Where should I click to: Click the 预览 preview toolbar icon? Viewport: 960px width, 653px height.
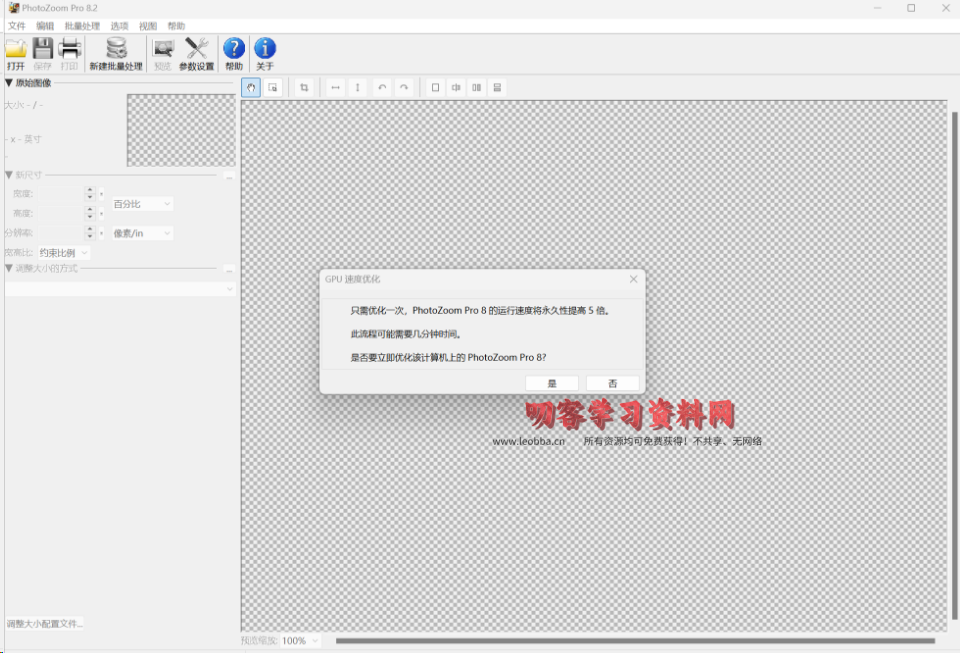163,53
